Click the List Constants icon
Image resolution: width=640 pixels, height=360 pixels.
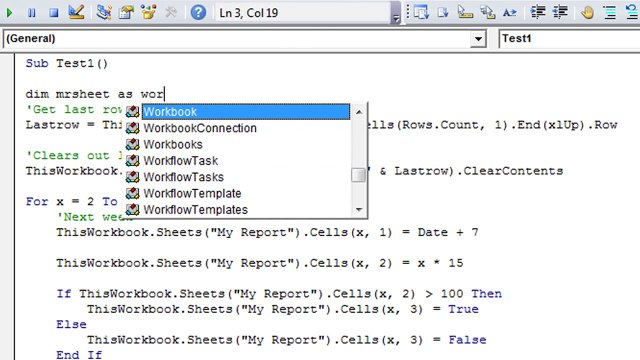tap(443, 13)
